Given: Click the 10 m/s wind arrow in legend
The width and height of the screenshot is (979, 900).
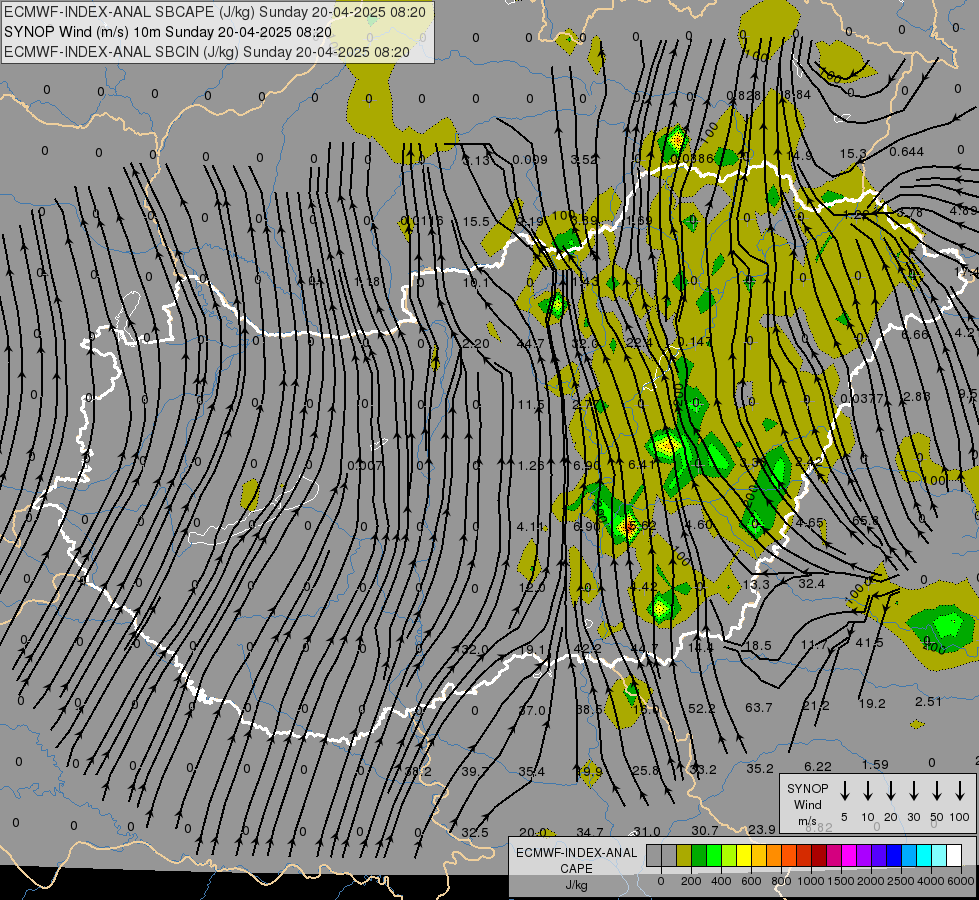Looking at the screenshot, I should click(x=868, y=791).
